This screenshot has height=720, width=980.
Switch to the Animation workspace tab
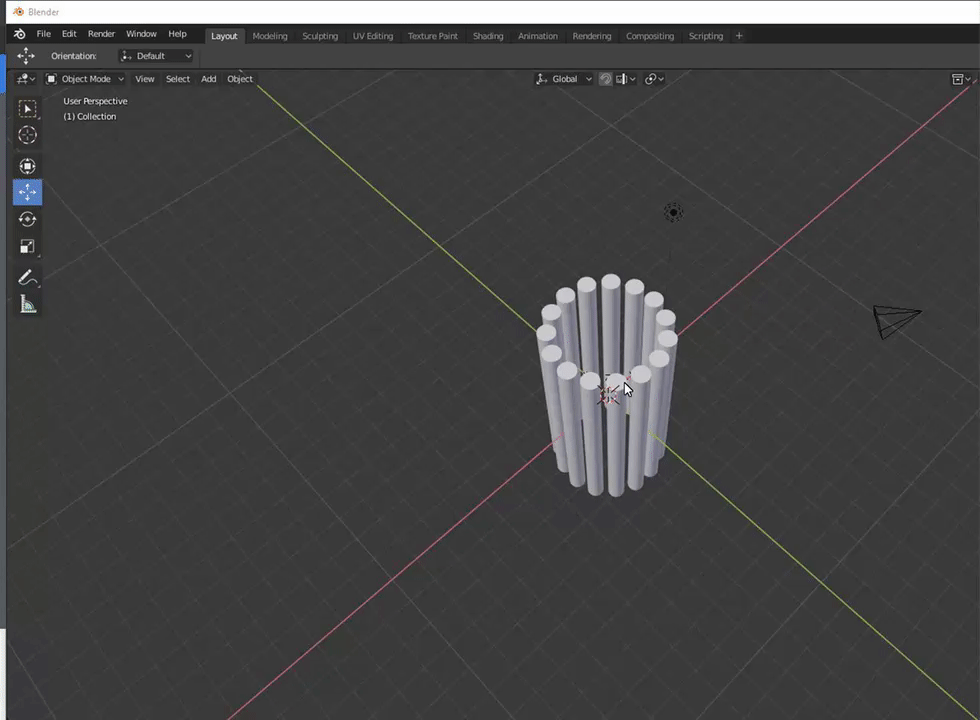[x=538, y=36]
